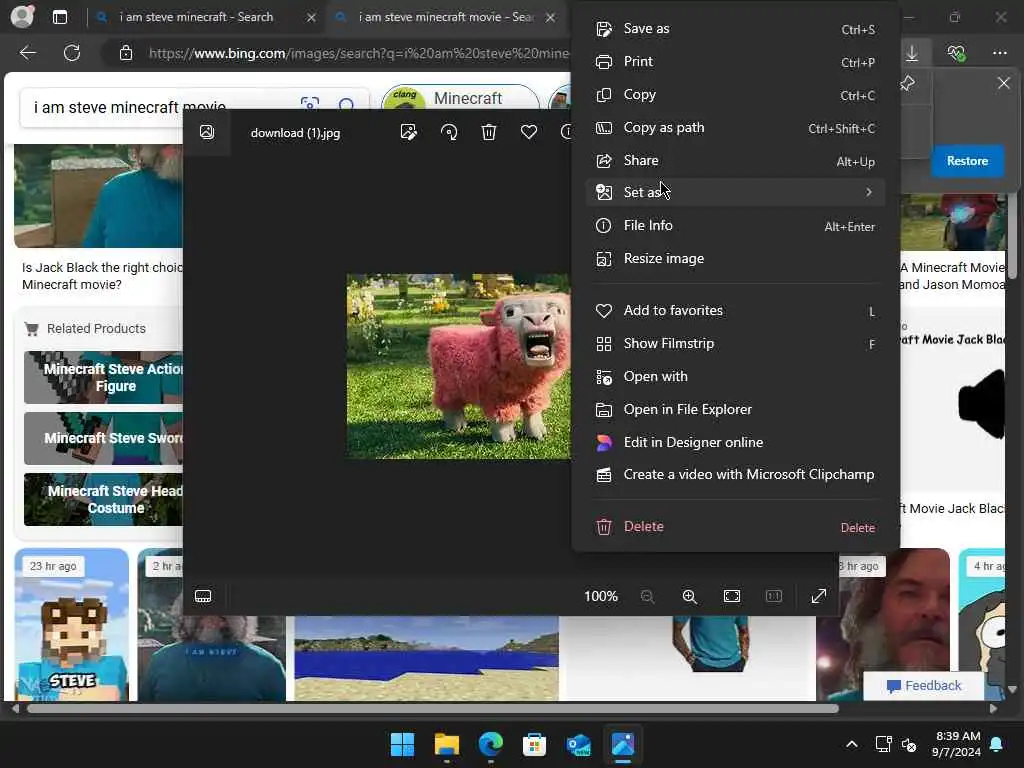Select Open in File Explorer menu item
1024x768 pixels.
735,409
